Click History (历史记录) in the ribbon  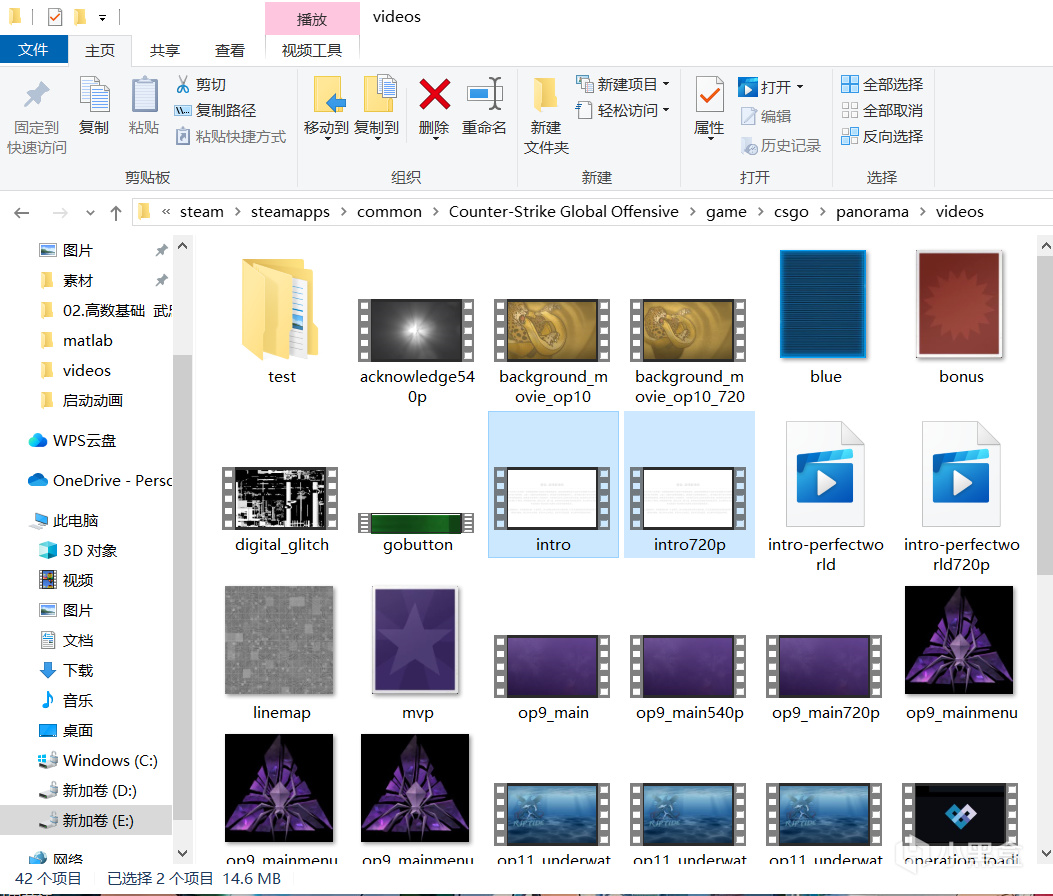tap(780, 146)
